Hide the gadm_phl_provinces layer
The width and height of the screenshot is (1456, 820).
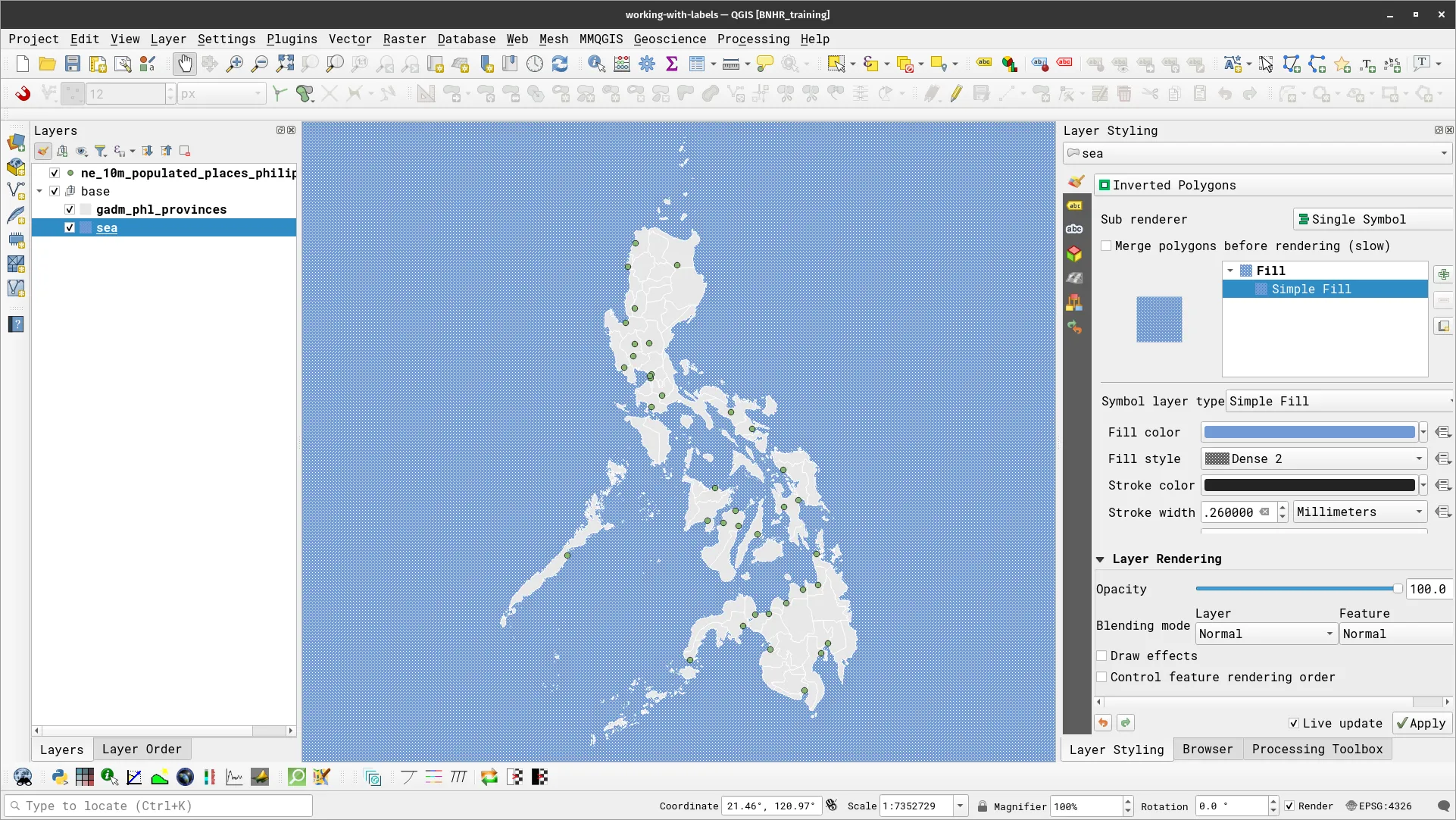[69, 209]
